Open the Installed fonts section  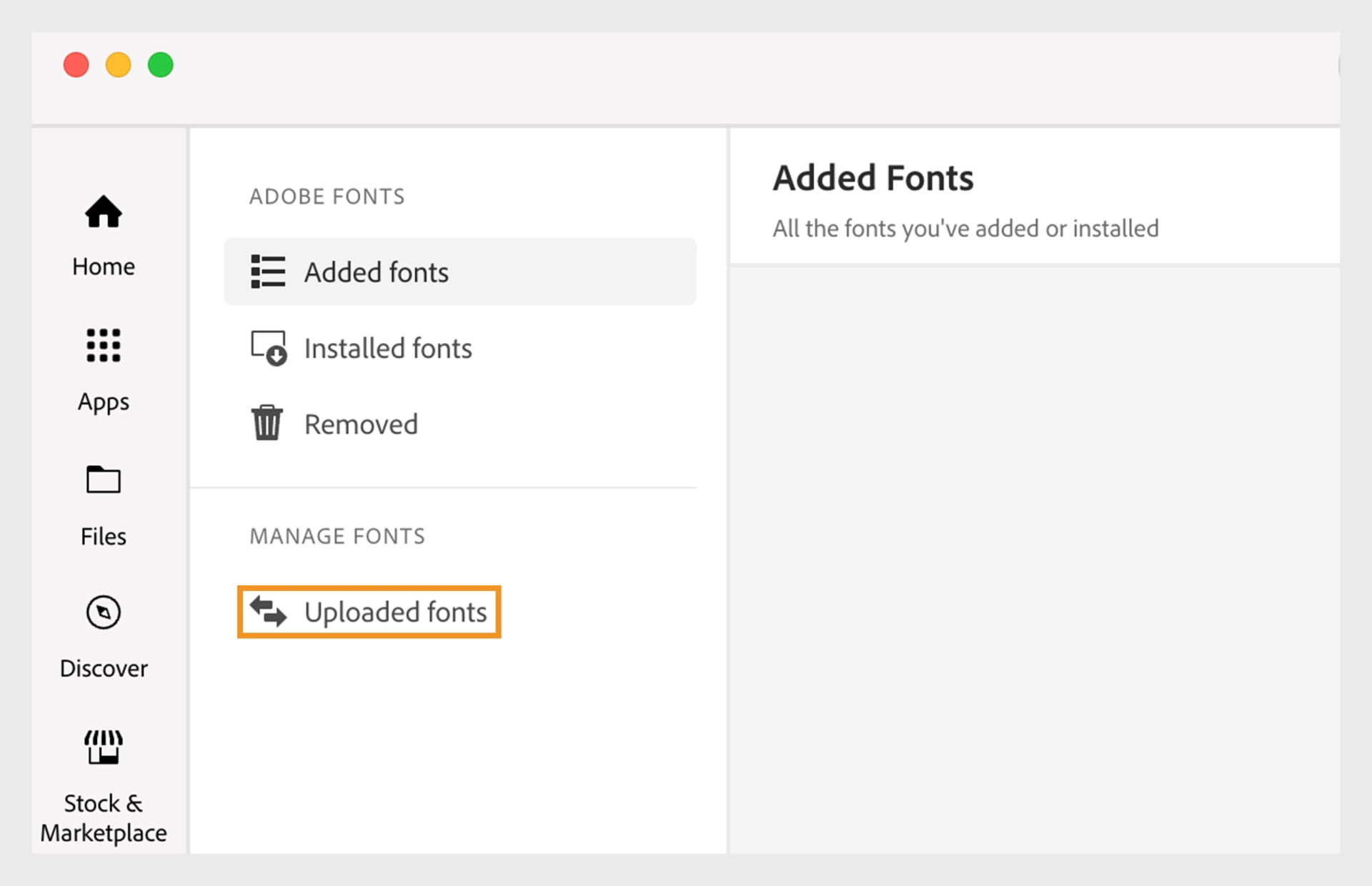tap(388, 349)
